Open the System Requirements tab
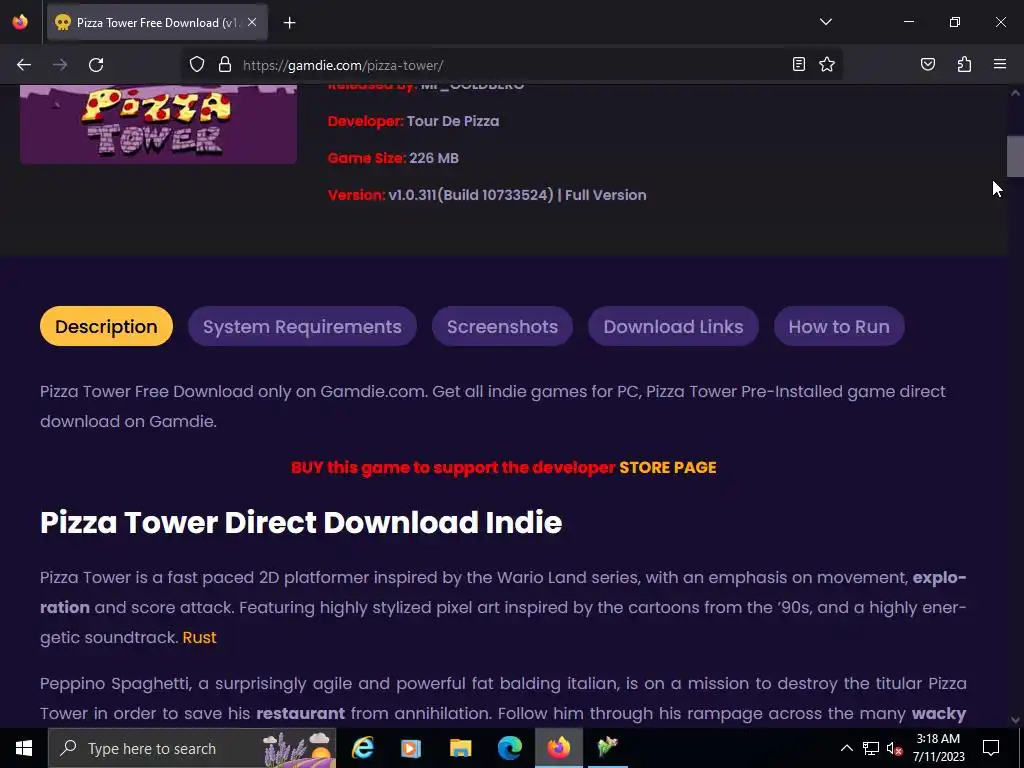 point(302,326)
